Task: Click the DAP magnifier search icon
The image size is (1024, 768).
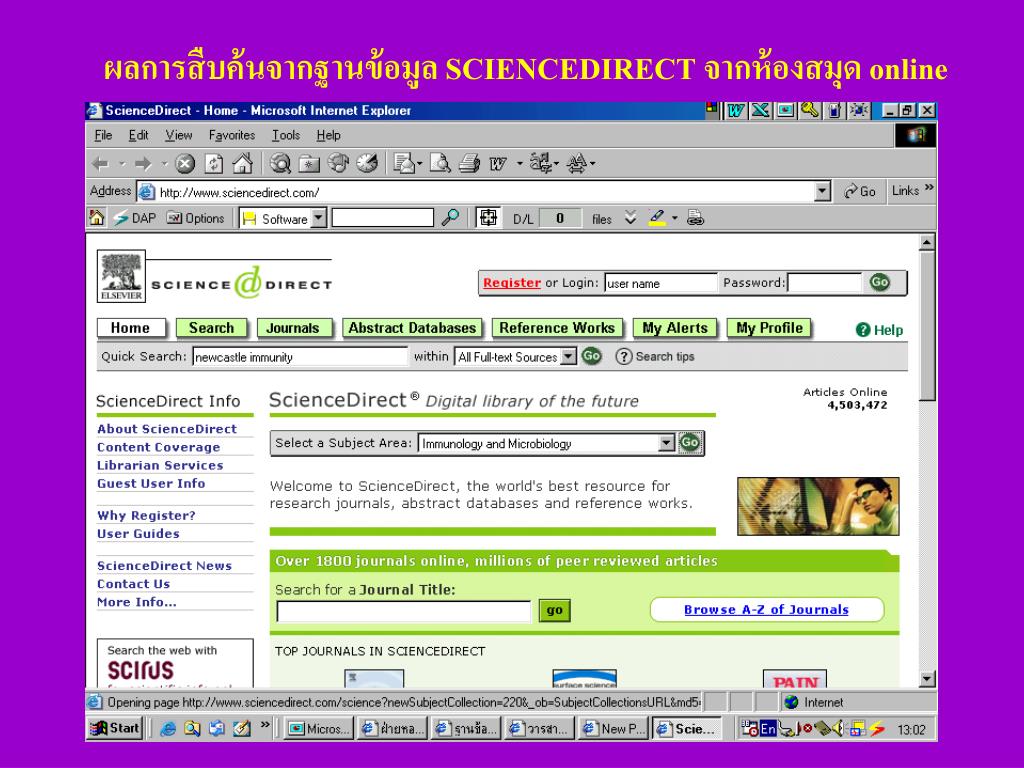Action: [450, 217]
